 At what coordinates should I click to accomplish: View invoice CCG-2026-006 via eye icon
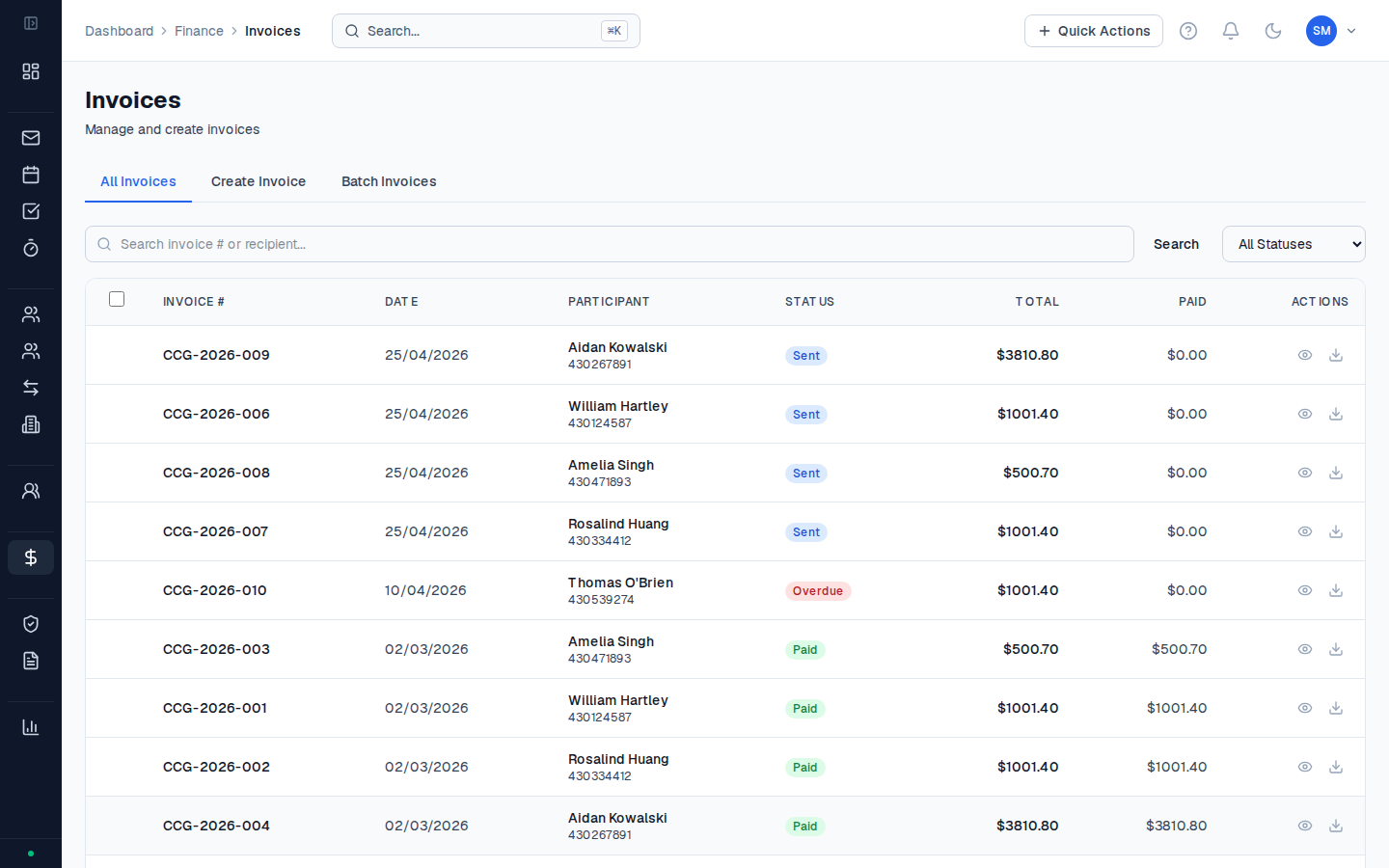click(x=1305, y=414)
